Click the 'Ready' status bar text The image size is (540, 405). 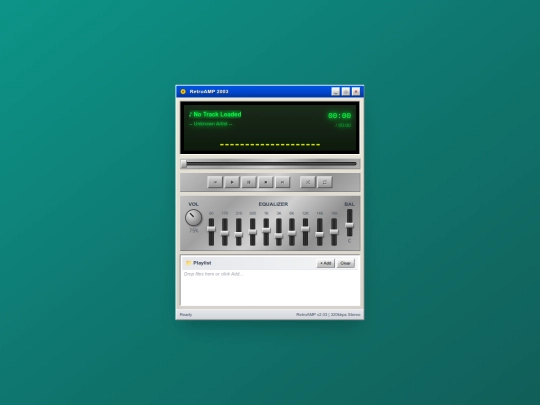186,314
